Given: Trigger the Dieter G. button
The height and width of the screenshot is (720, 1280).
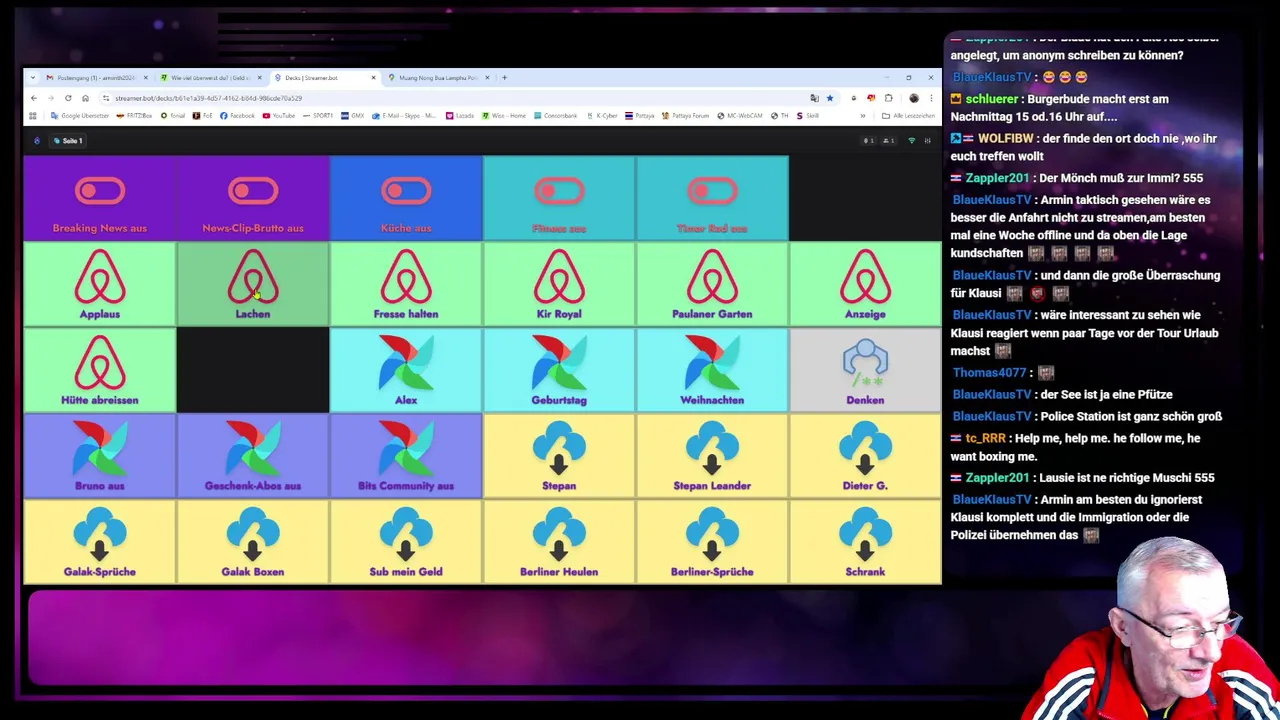Looking at the screenshot, I should tap(865, 457).
